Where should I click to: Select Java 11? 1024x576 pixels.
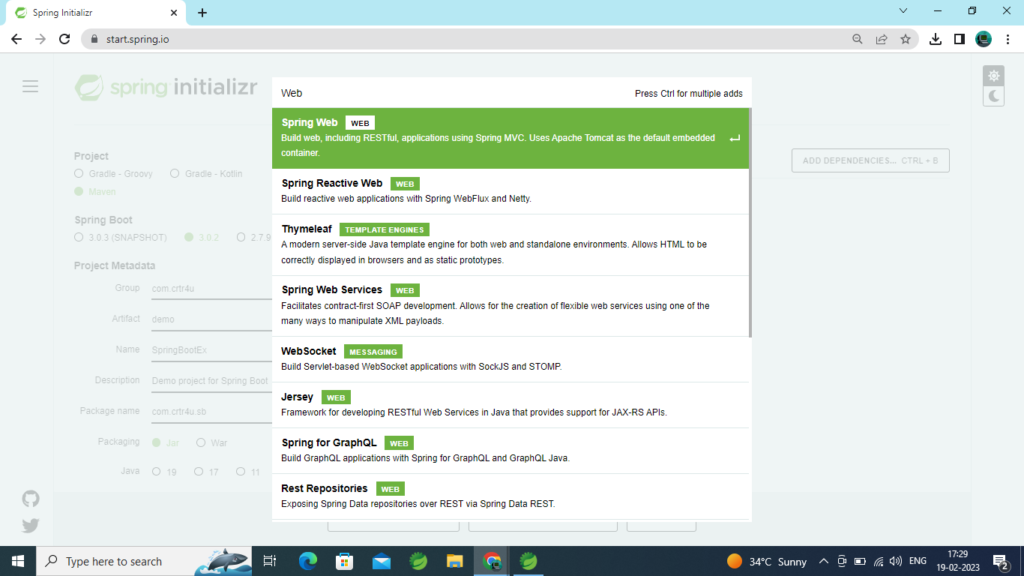(248, 472)
